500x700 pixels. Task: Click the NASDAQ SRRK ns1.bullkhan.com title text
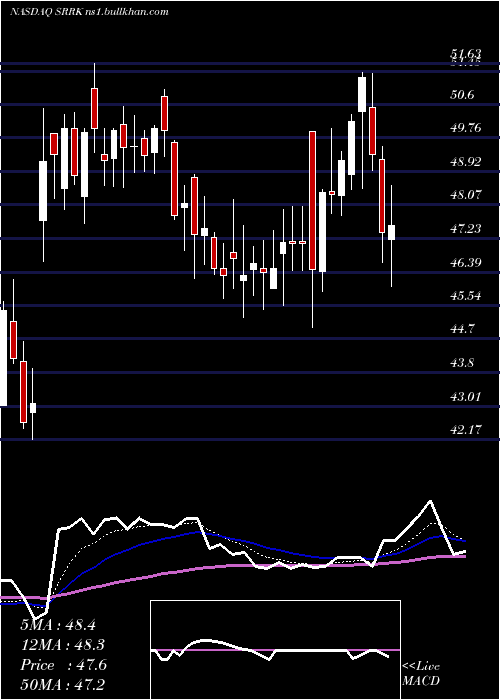(89, 12)
